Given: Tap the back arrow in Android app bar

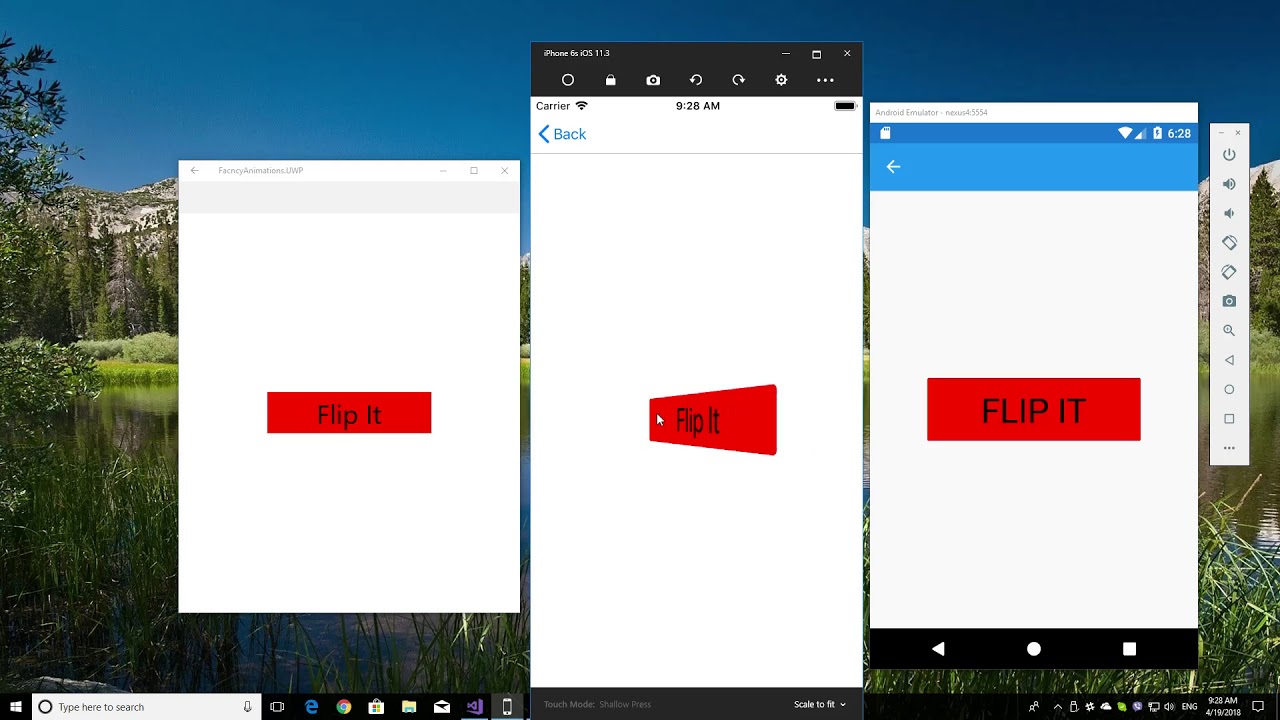Looking at the screenshot, I should [893, 167].
